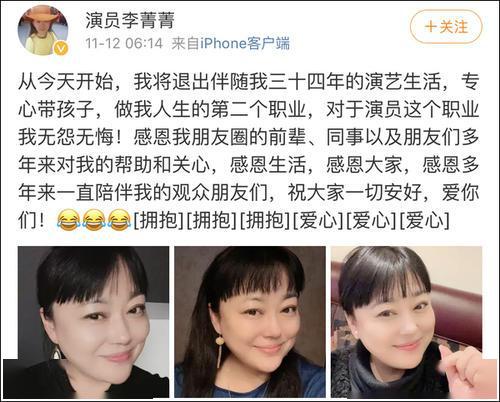Open the middle selfie with earring
The height and width of the screenshot is (402, 500).
[250, 322]
